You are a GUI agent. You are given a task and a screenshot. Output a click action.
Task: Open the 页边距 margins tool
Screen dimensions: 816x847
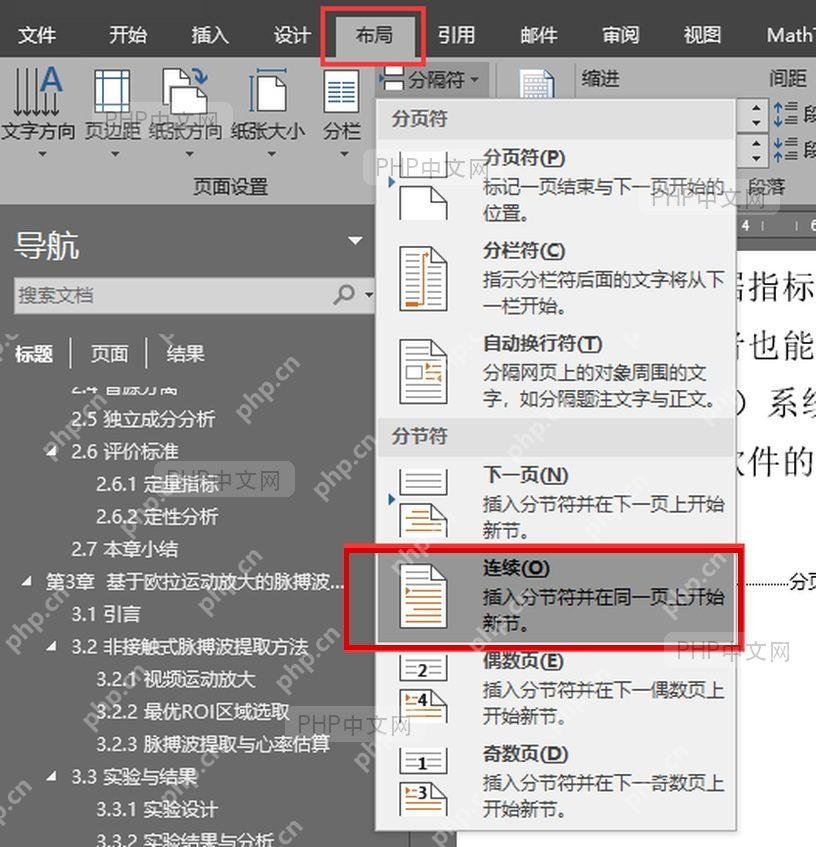click(112, 112)
